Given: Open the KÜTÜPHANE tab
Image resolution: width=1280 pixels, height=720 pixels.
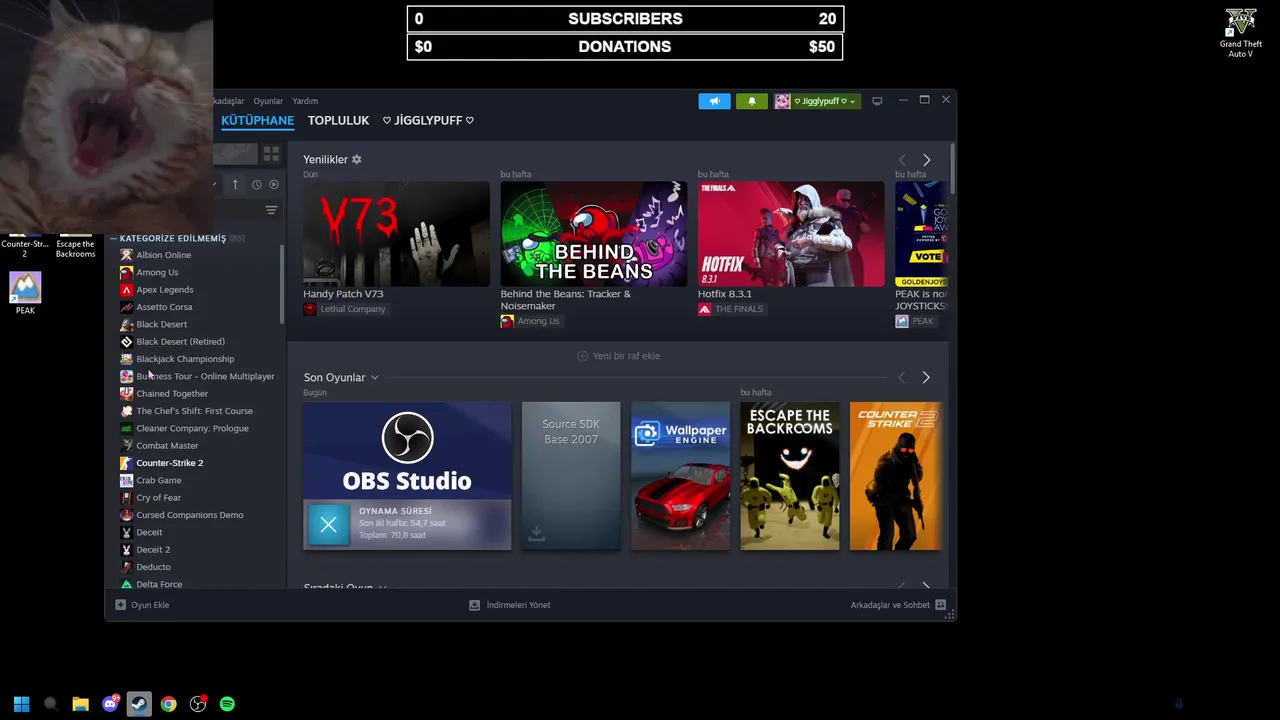Looking at the screenshot, I should coord(257,120).
